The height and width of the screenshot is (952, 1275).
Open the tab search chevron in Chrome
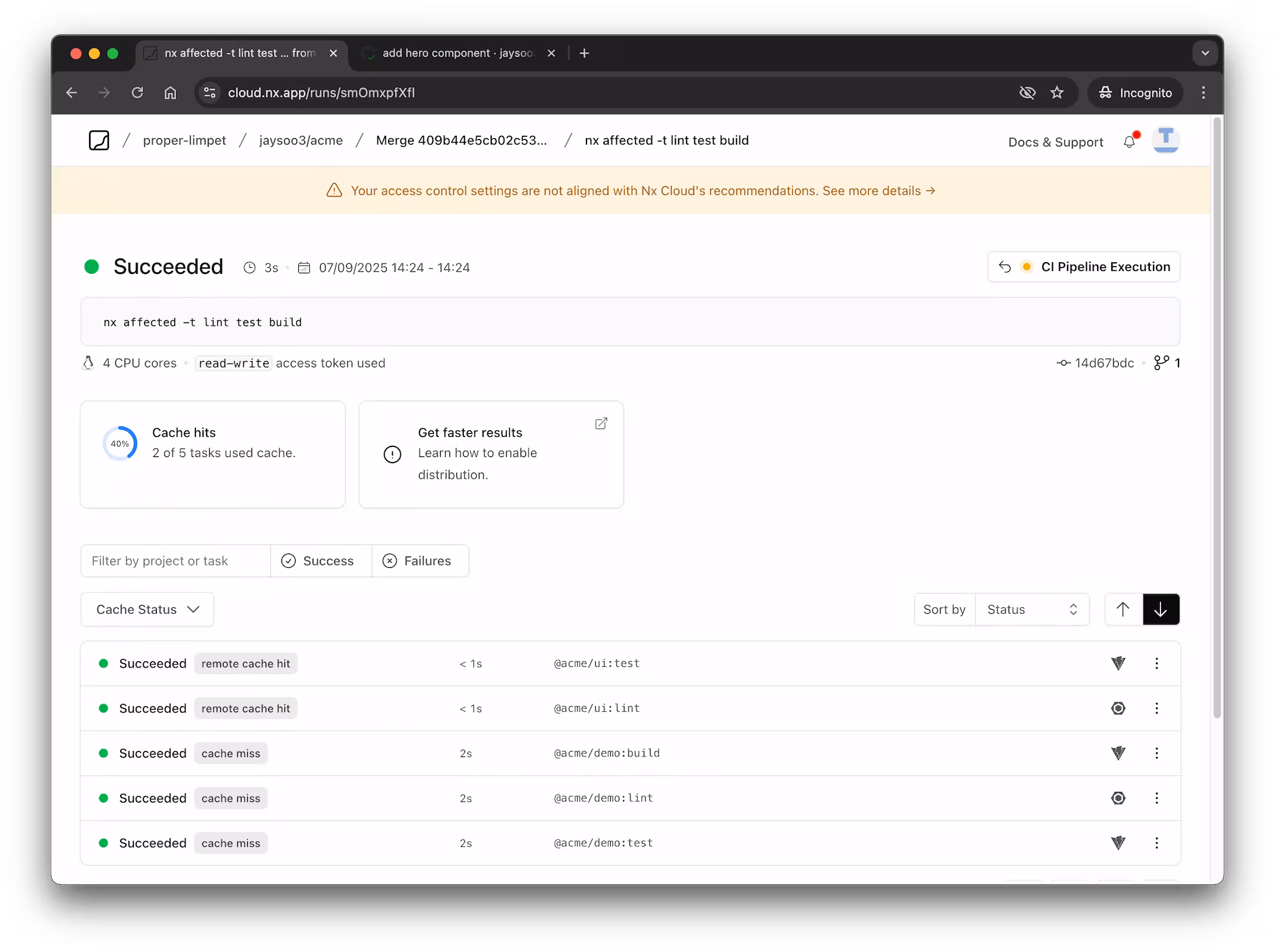tap(1205, 54)
